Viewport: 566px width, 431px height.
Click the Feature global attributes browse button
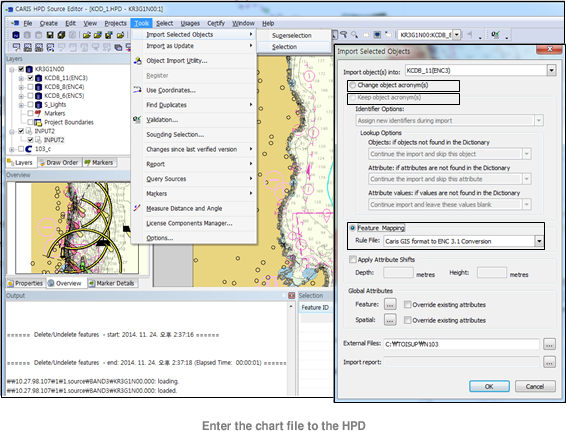[x=390, y=305]
